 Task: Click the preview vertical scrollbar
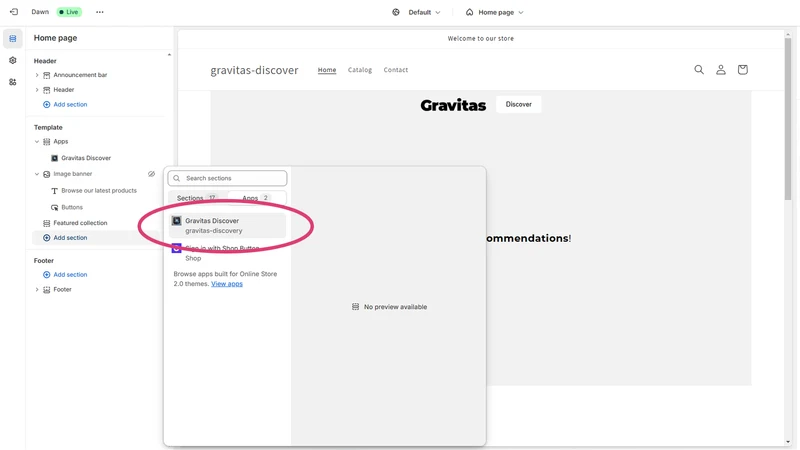point(788,118)
